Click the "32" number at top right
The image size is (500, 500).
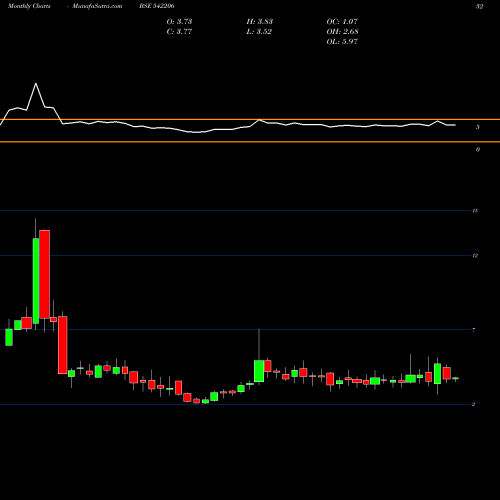pyautogui.click(x=479, y=6)
